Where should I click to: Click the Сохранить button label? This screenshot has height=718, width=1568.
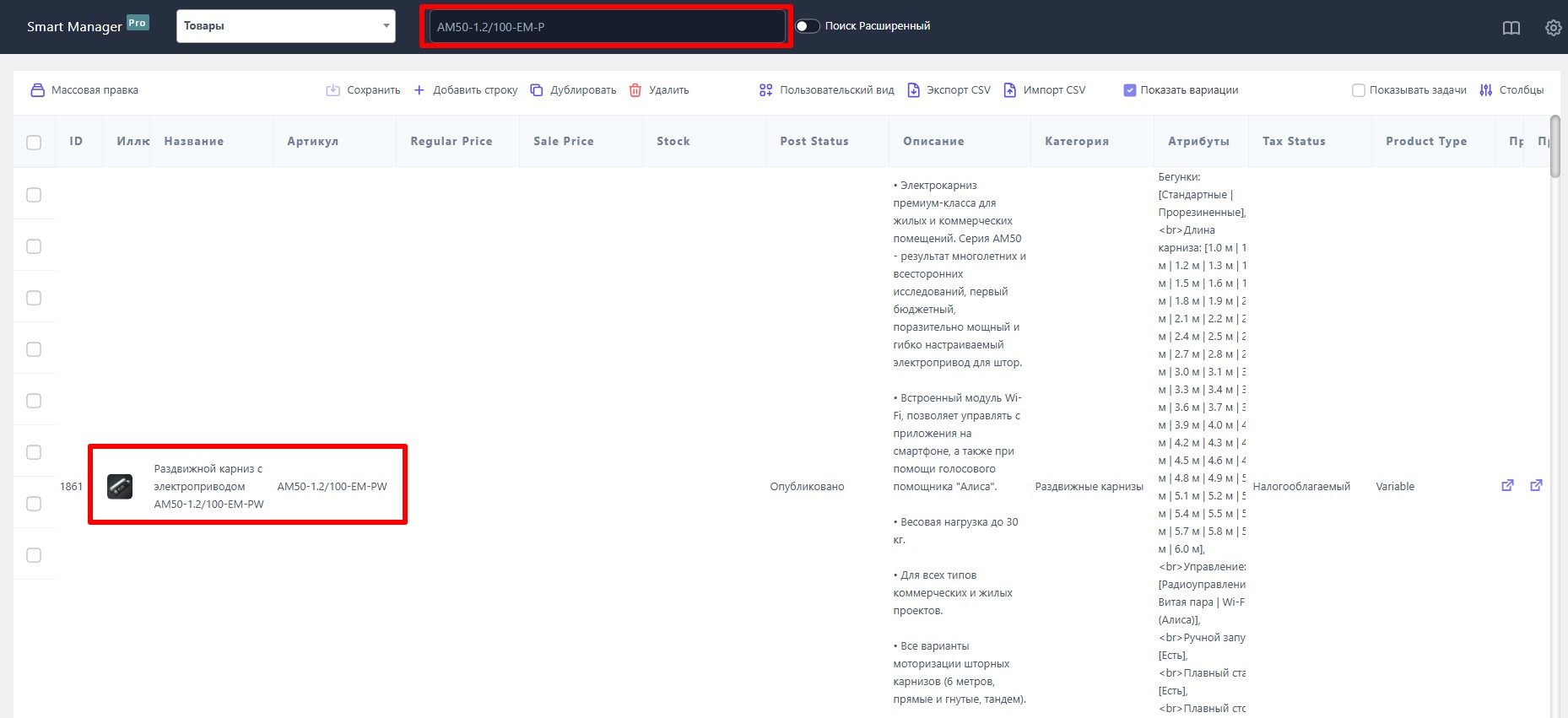click(374, 90)
